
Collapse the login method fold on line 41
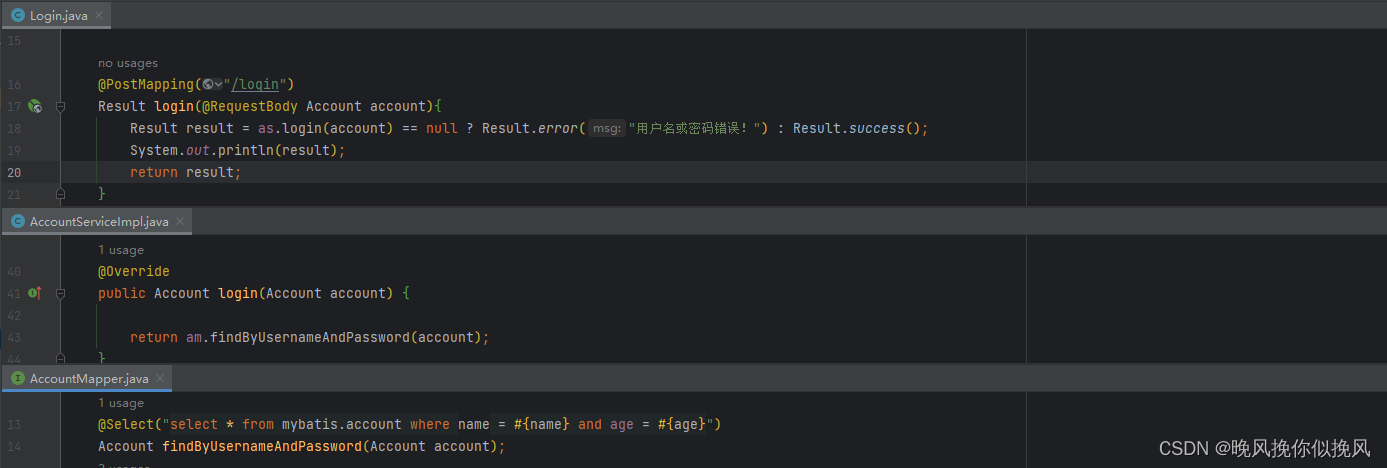pyautogui.click(x=61, y=293)
